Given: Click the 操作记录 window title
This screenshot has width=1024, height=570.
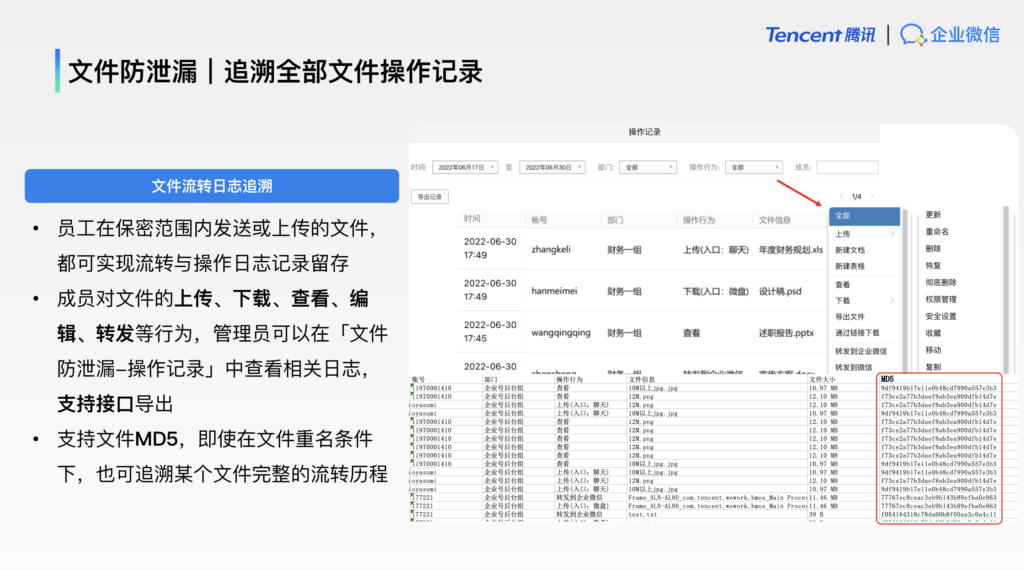Looking at the screenshot, I should (644, 132).
